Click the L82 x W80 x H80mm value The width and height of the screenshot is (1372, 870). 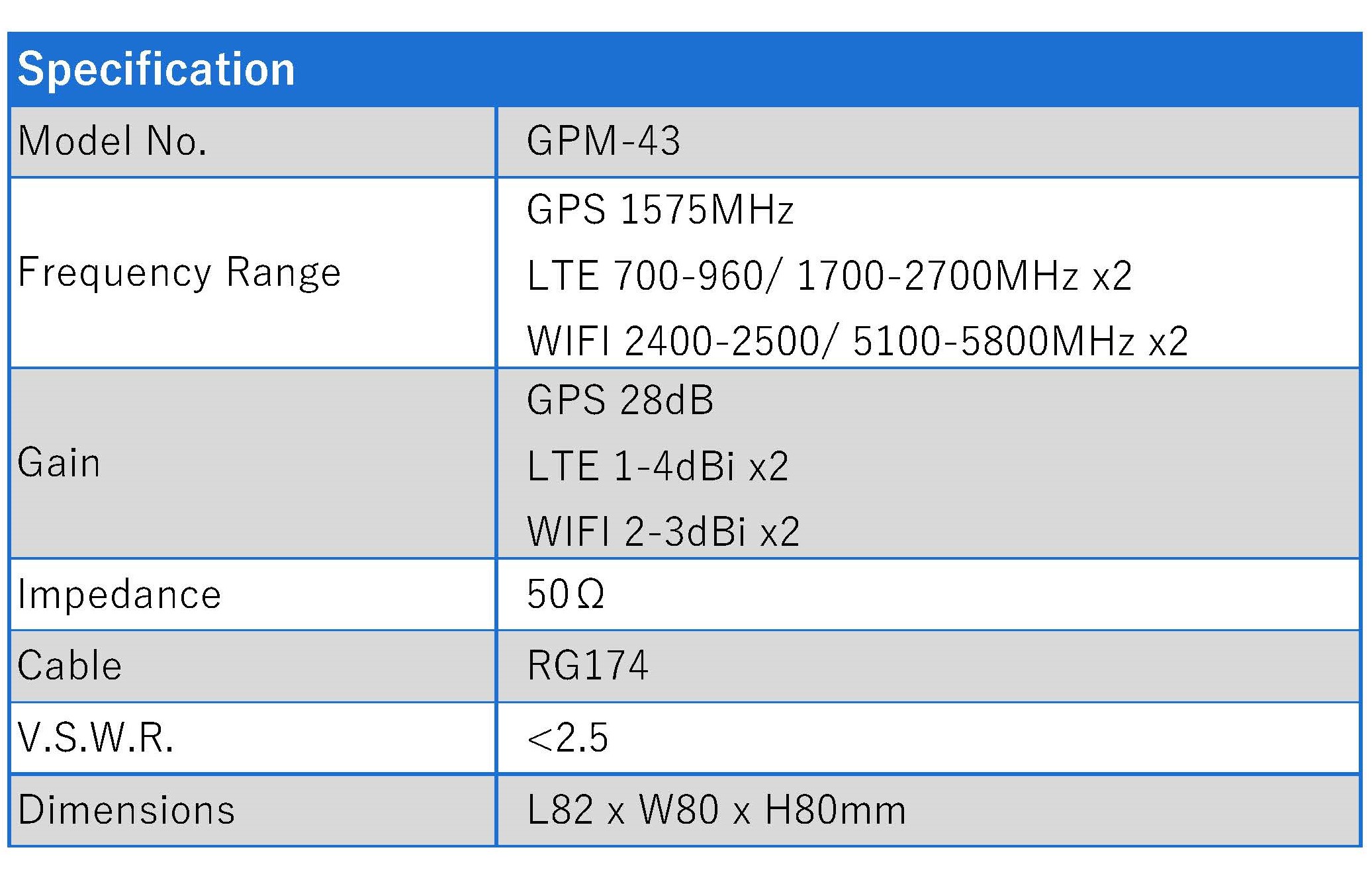click(716, 810)
